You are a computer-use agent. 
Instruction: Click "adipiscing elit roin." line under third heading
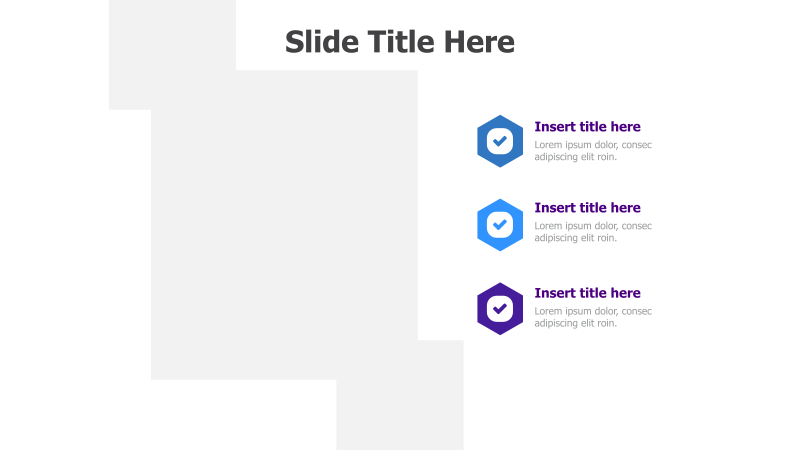pos(576,323)
